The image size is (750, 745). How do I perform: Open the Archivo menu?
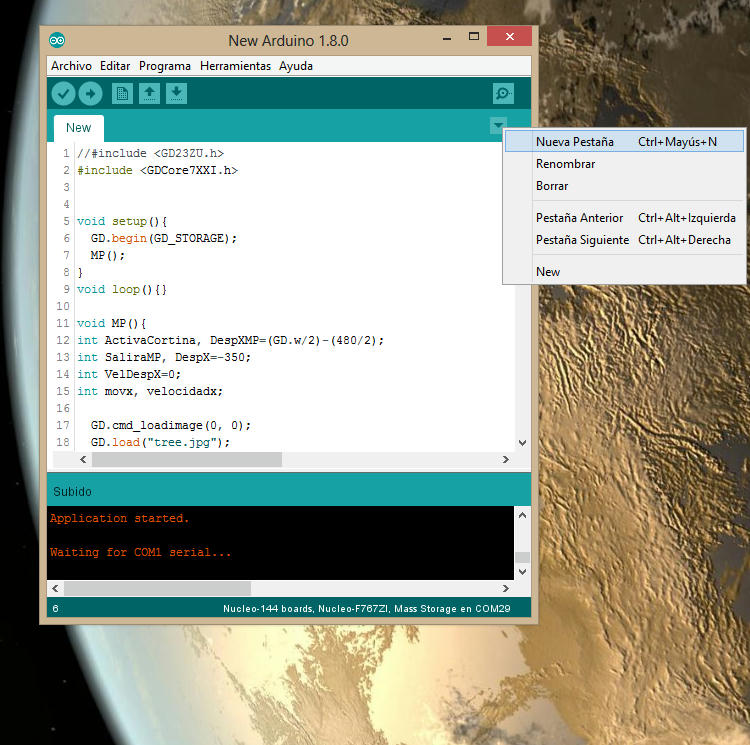pos(71,66)
